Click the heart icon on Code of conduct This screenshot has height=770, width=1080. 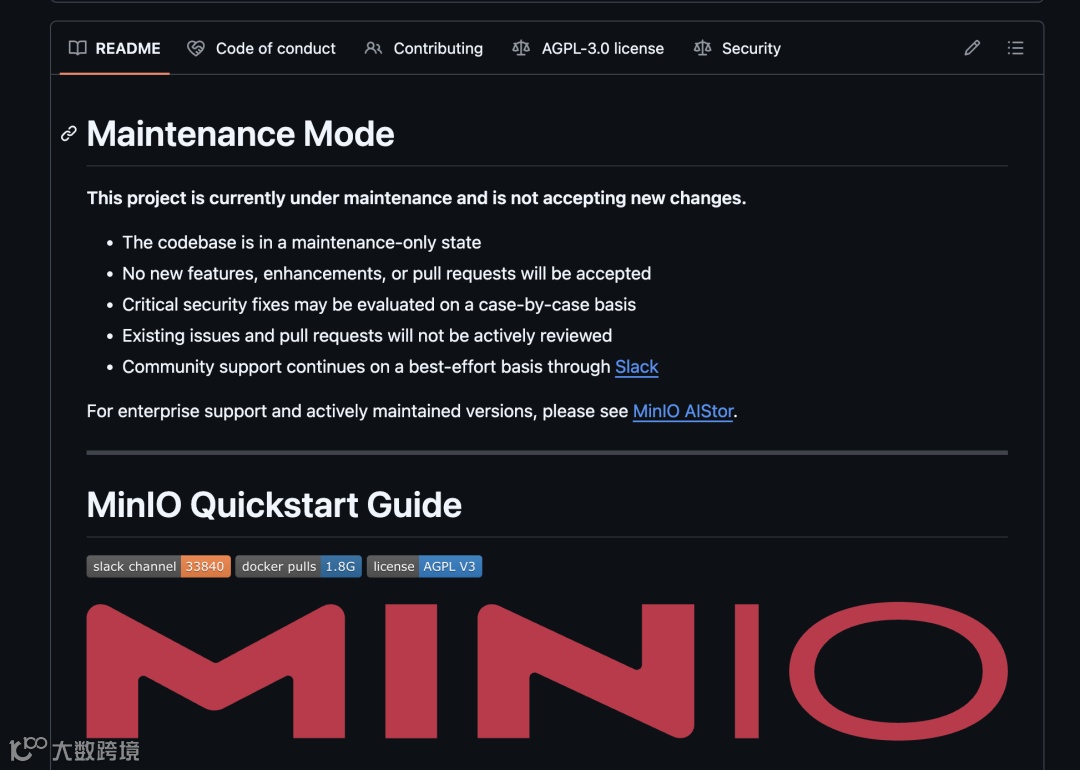[x=196, y=48]
